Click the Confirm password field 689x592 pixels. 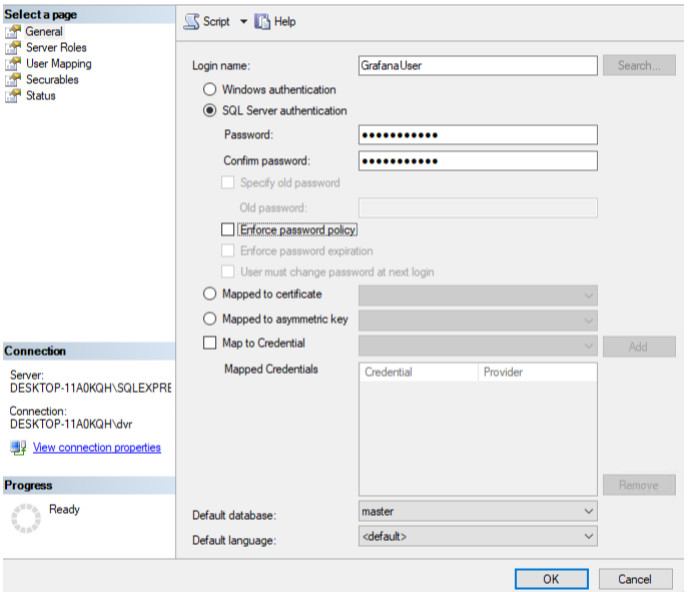(477, 161)
